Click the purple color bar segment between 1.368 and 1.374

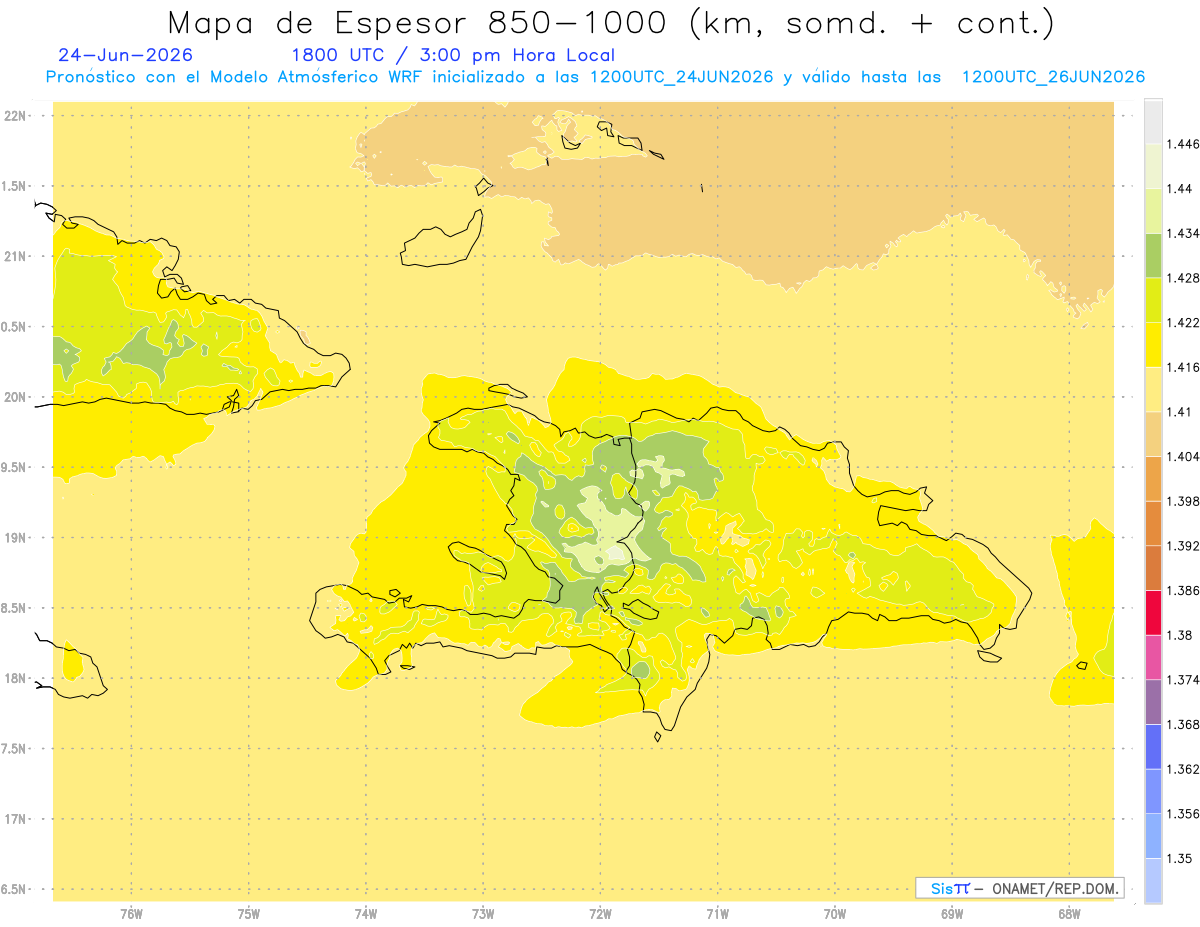coord(1153,701)
